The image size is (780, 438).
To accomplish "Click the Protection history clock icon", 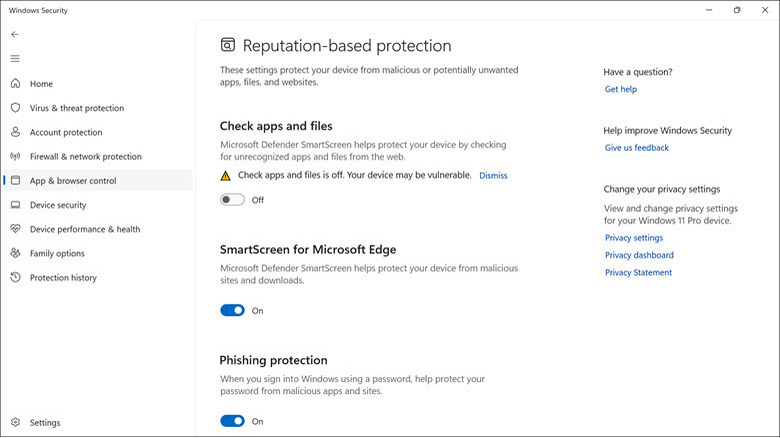I will (16, 278).
